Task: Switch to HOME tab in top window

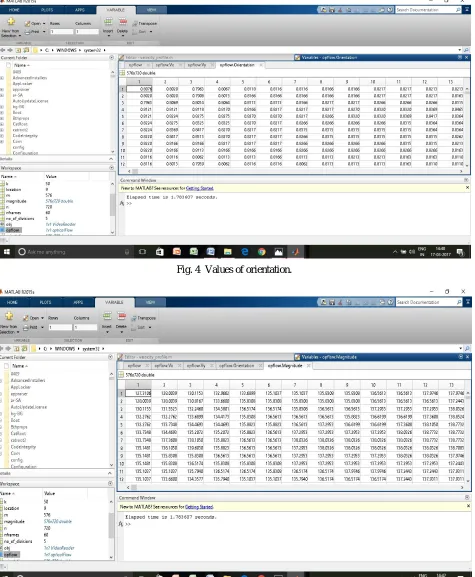Action: point(14,10)
